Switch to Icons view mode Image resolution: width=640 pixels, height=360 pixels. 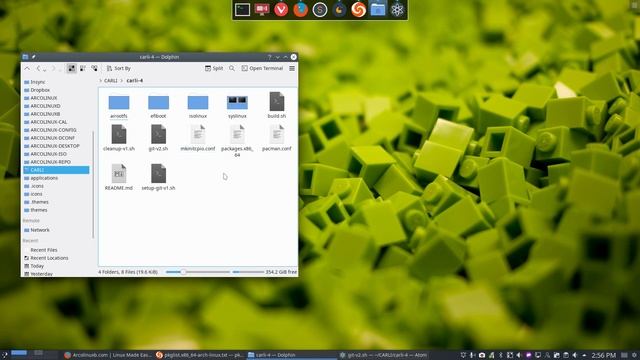point(71,69)
